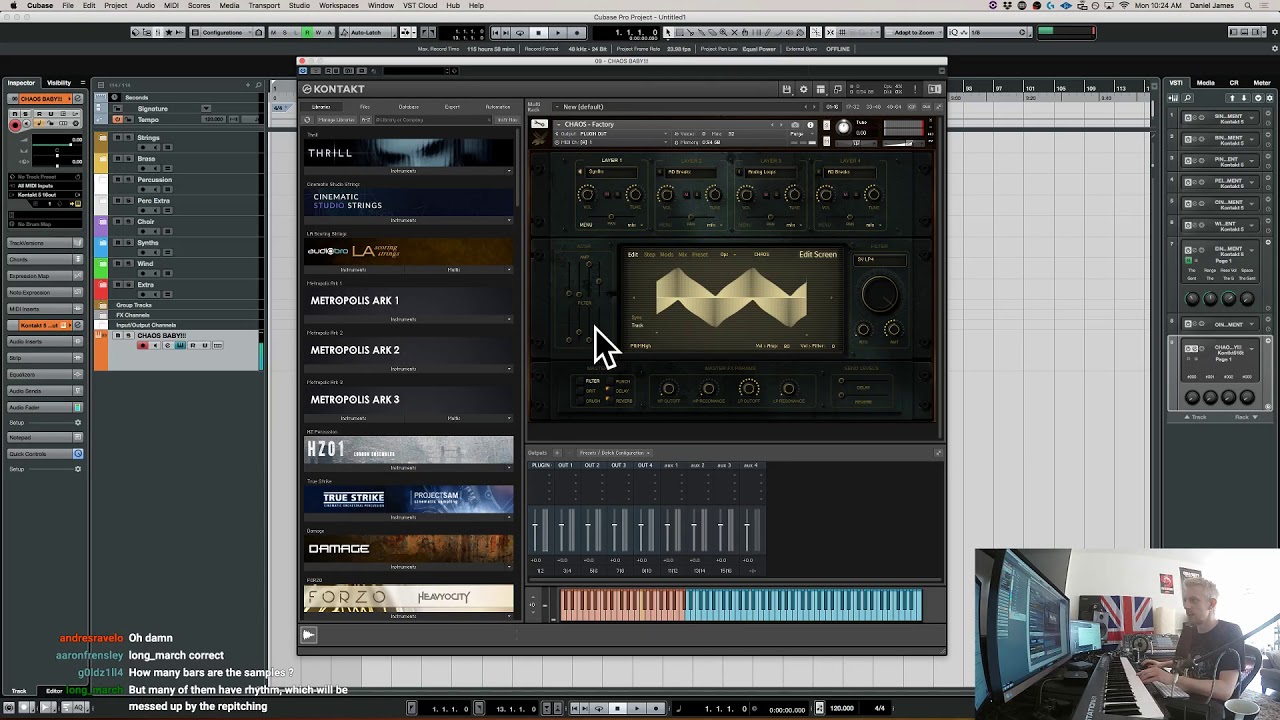The image size is (1280, 720).
Task: Open Auto-Latch automation mode dropdown
Action: [x=366, y=33]
